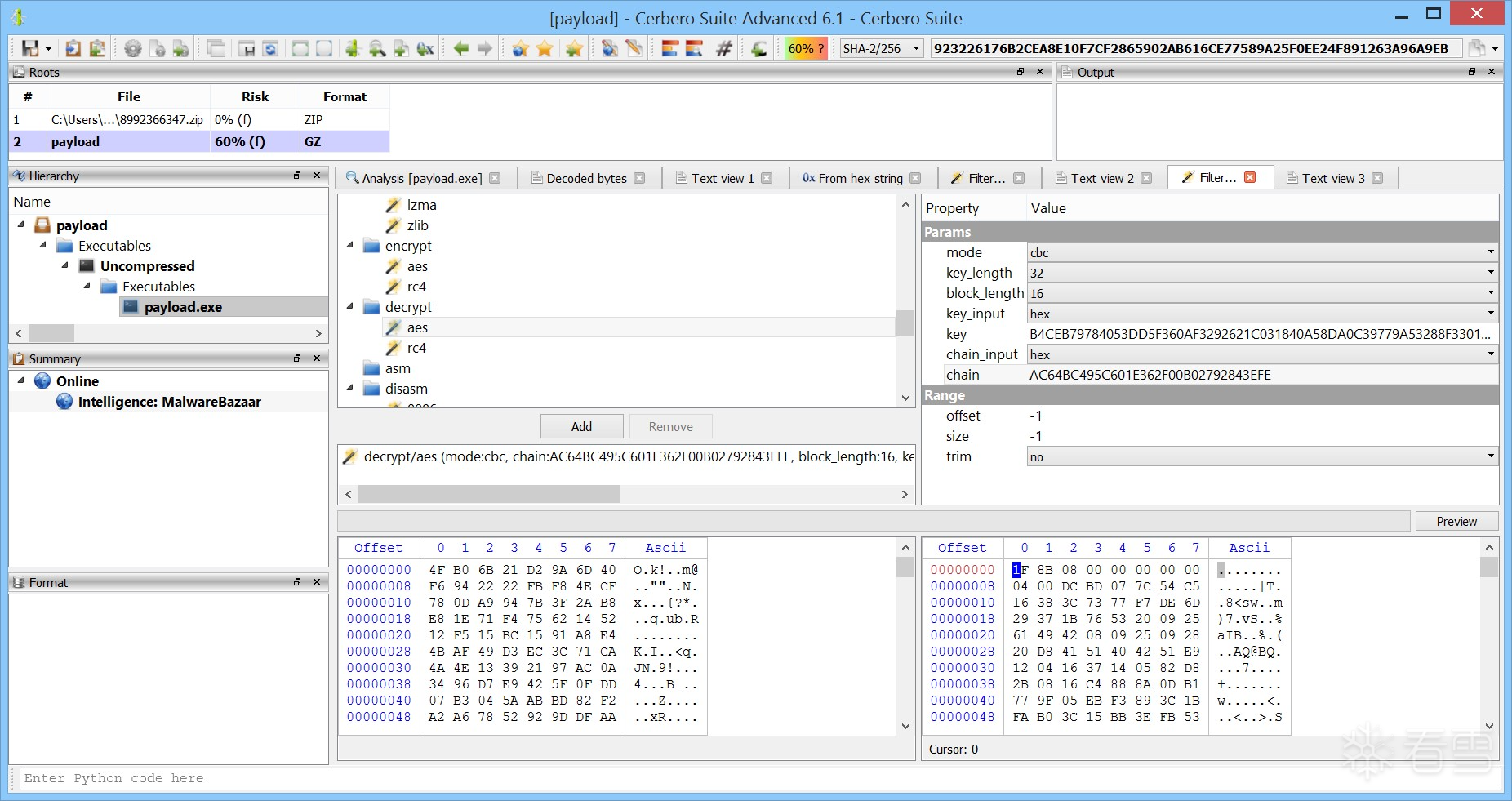Screen dimensions: 1512x801
Task: Click the stacked windows toolbar icon
Action: click(x=216, y=48)
